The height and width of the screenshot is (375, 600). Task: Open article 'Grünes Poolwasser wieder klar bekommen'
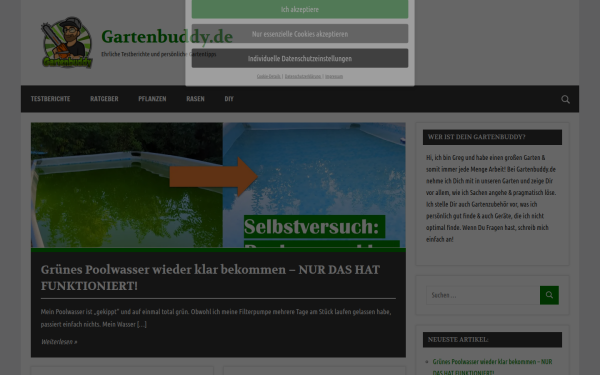[x=210, y=277]
